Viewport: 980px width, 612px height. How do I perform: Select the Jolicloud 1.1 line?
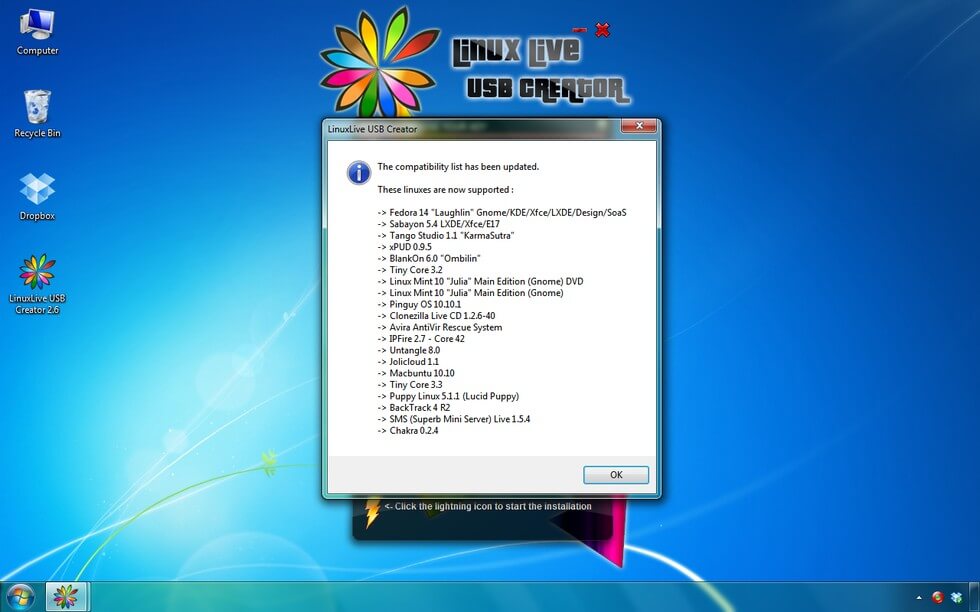pos(408,361)
